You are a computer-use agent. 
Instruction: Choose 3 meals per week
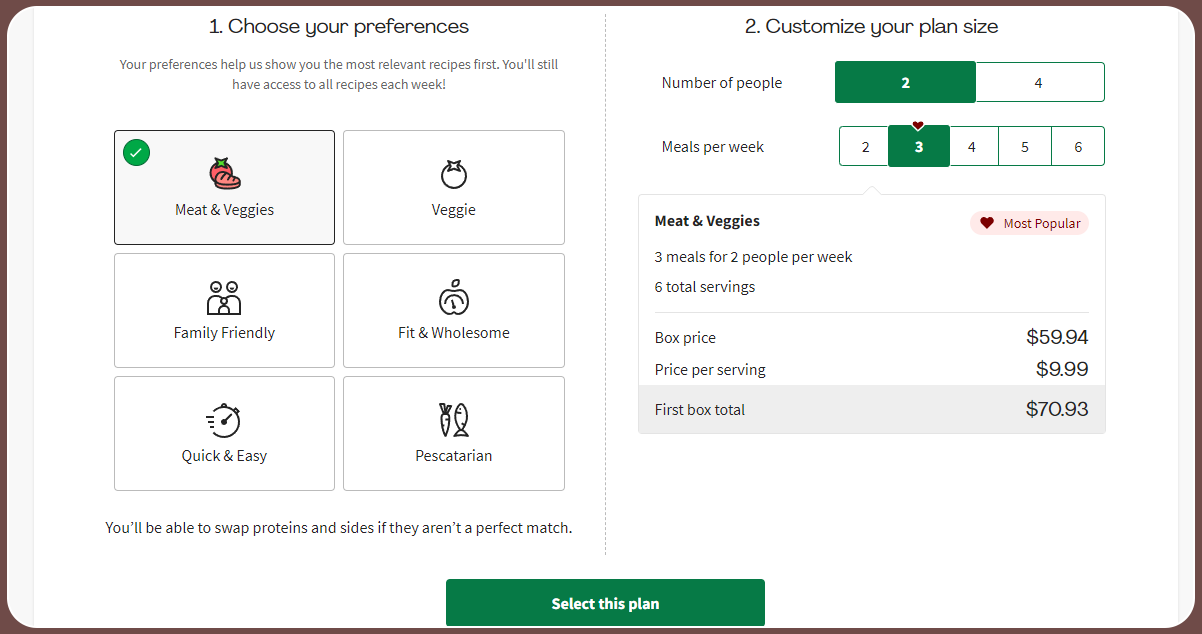[918, 147]
